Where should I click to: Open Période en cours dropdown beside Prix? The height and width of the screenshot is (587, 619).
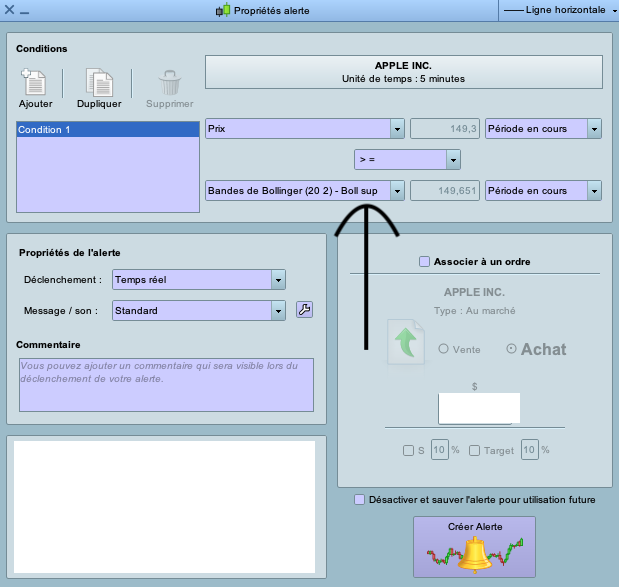click(543, 129)
